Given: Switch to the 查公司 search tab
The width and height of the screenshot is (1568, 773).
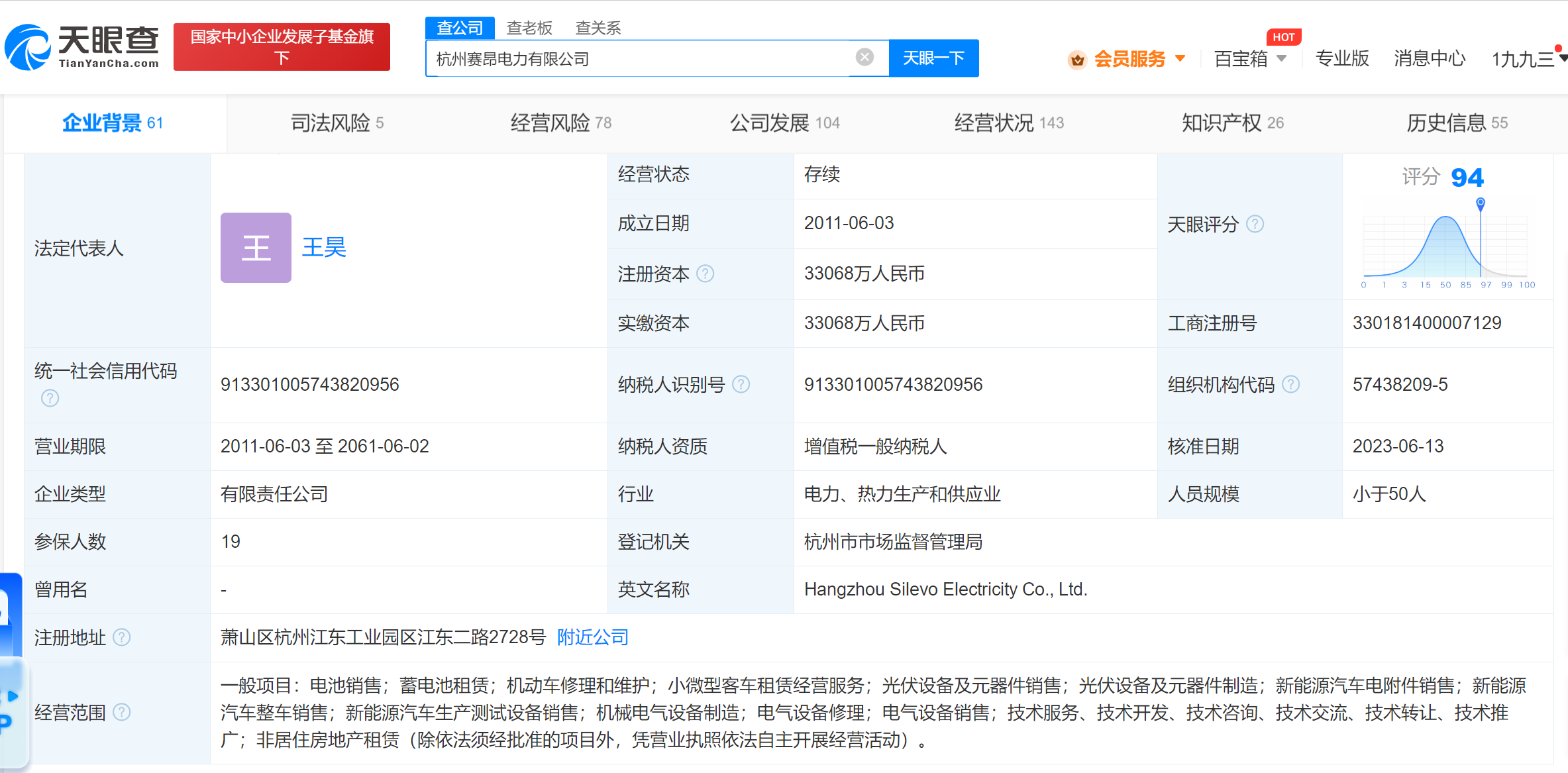Looking at the screenshot, I should point(460,28).
